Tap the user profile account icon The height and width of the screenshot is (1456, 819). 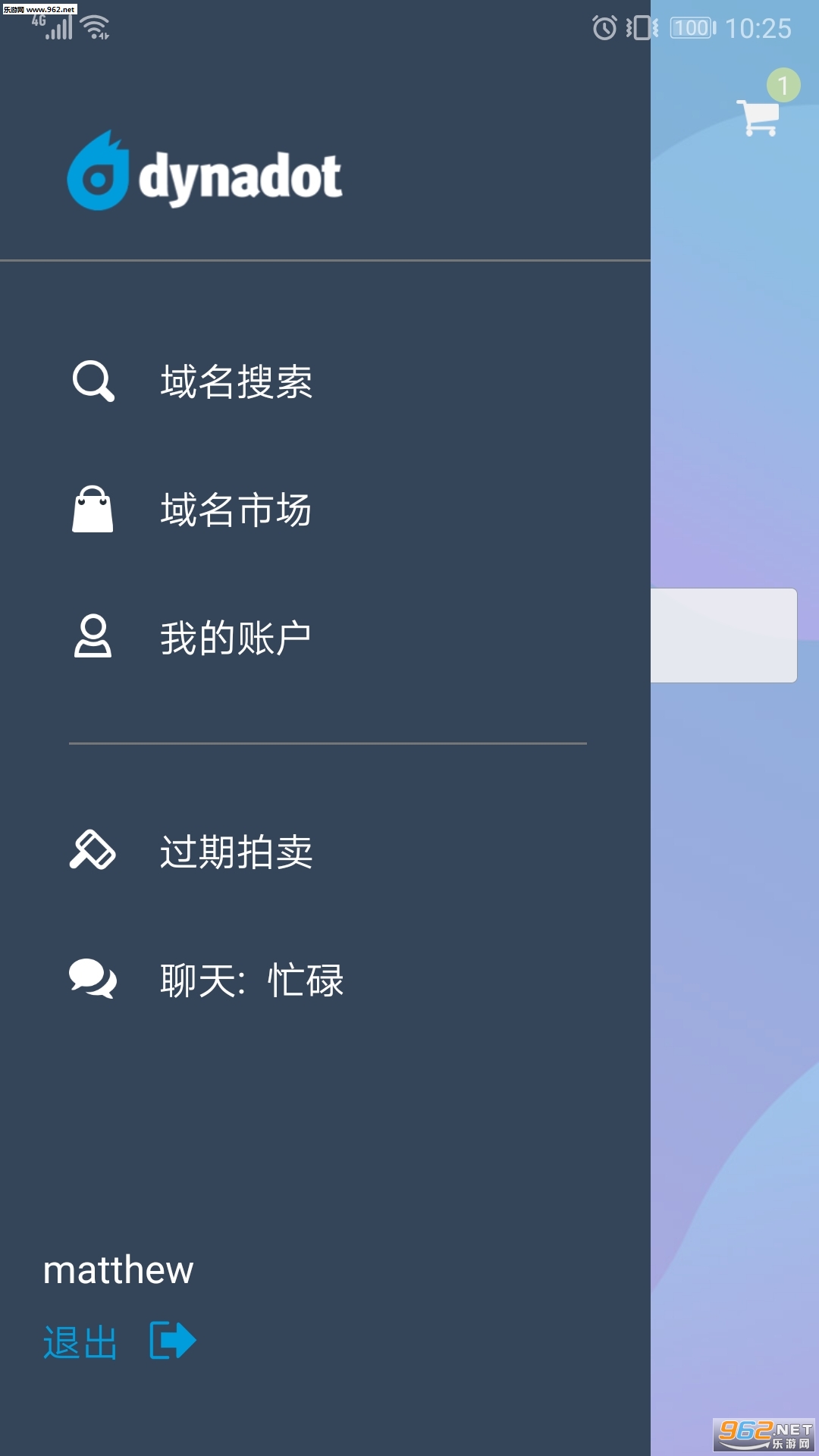click(93, 636)
